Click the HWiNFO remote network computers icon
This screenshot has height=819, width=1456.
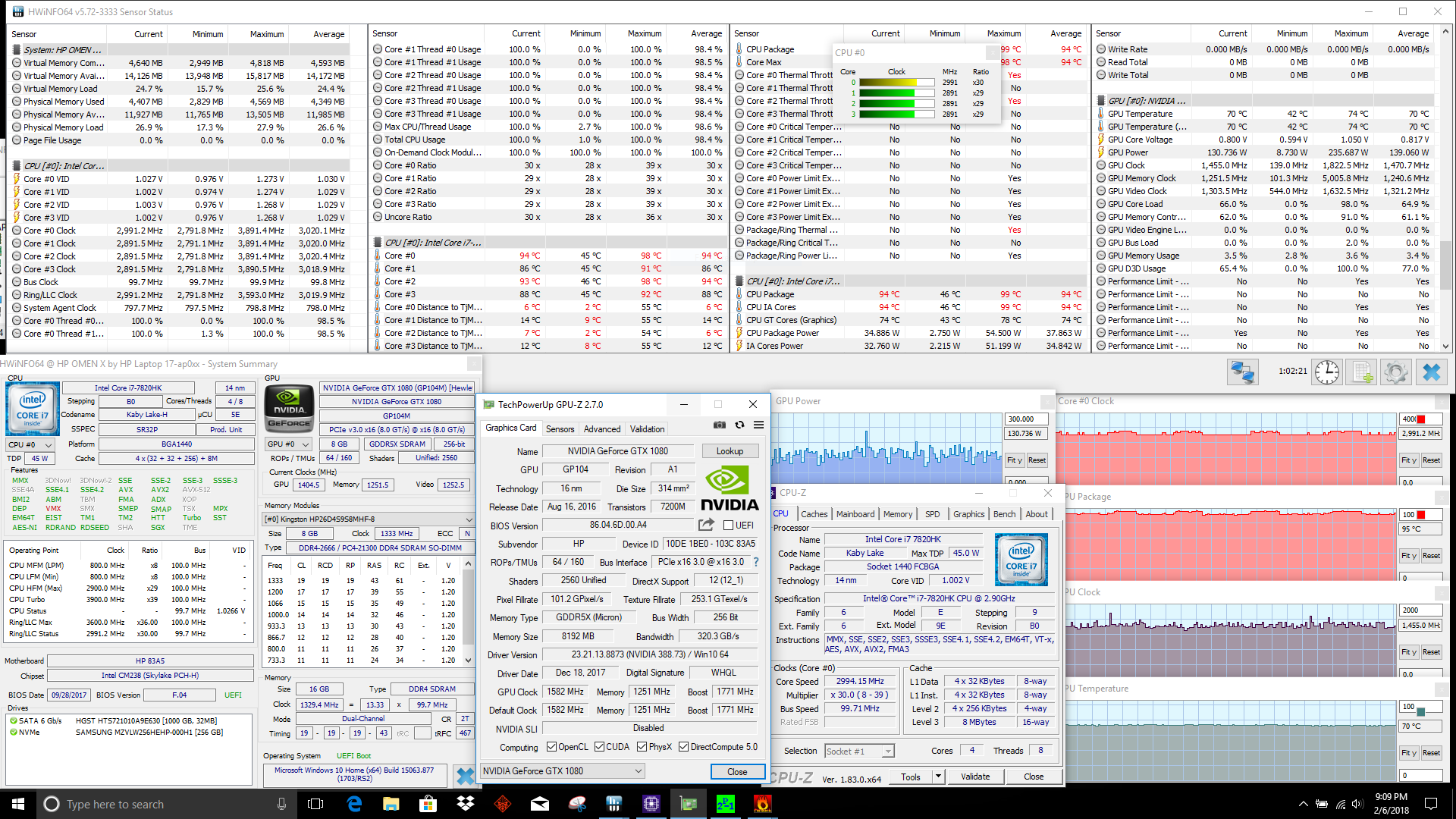1243,372
